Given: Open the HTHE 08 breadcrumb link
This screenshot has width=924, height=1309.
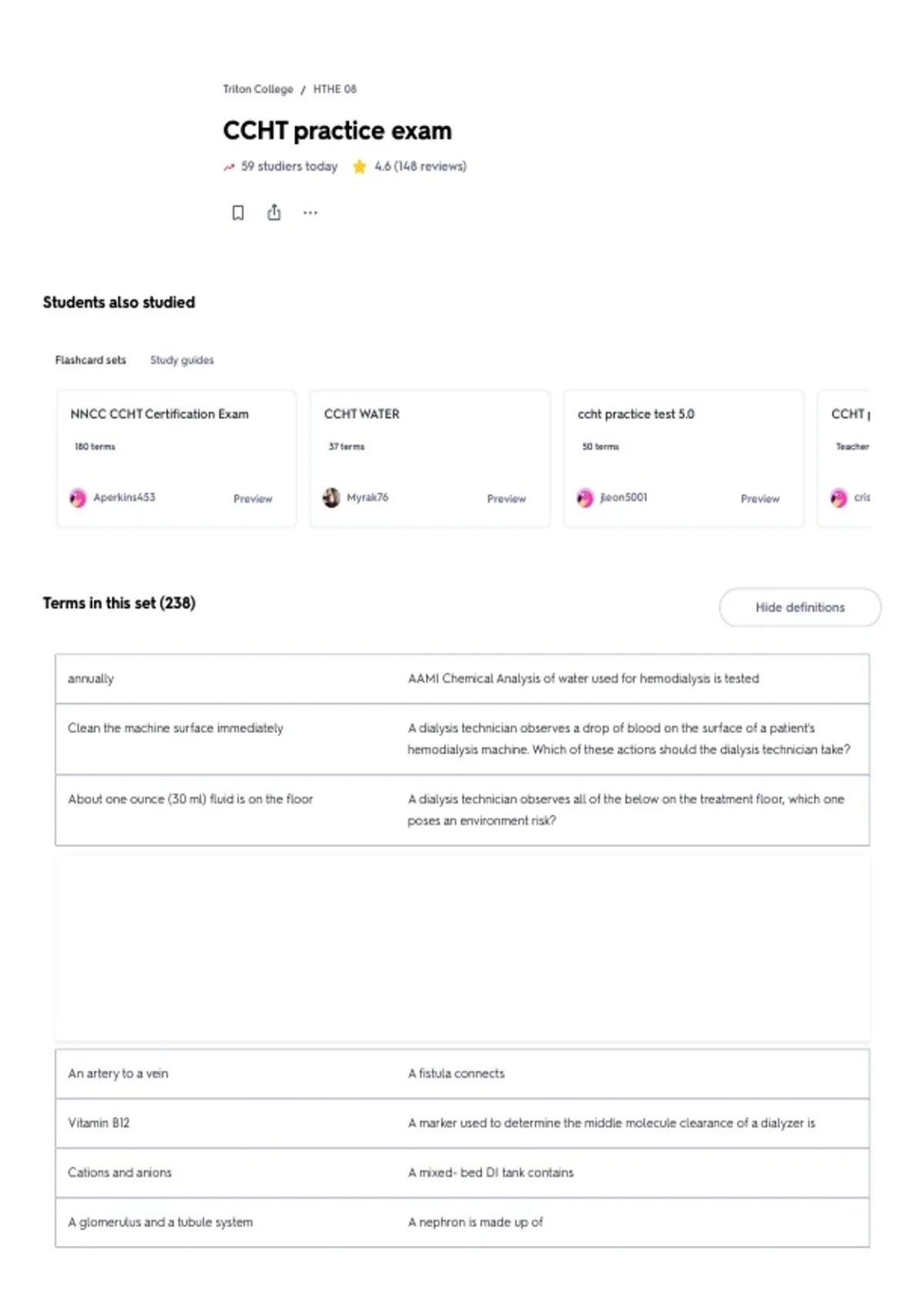Looking at the screenshot, I should coord(335,89).
